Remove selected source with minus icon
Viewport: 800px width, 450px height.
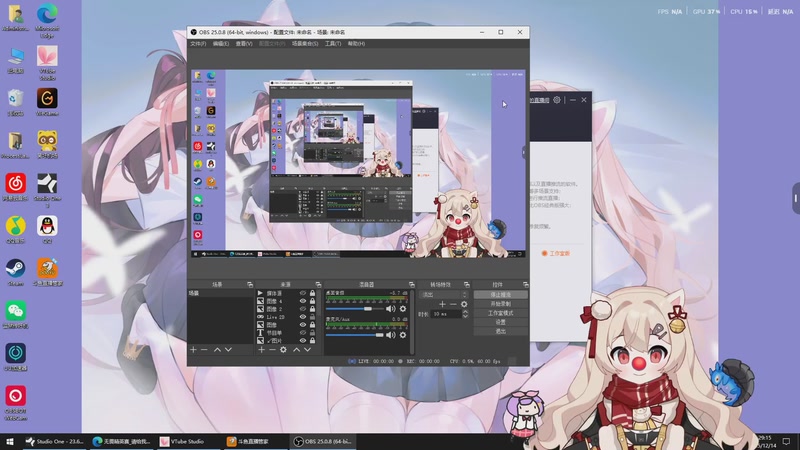(x=272, y=349)
